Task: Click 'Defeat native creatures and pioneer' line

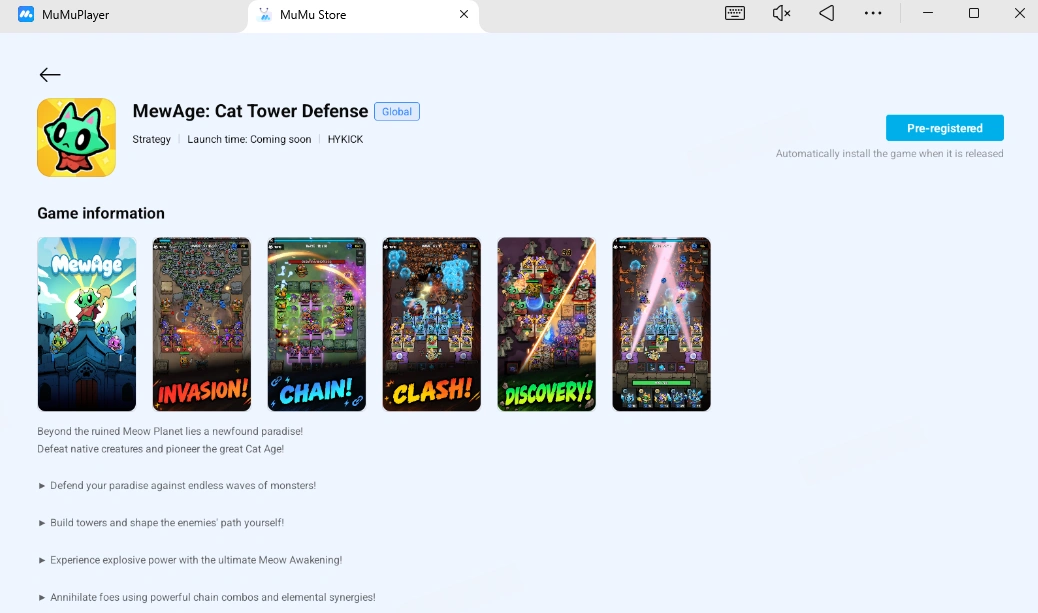Action: click(x=161, y=449)
